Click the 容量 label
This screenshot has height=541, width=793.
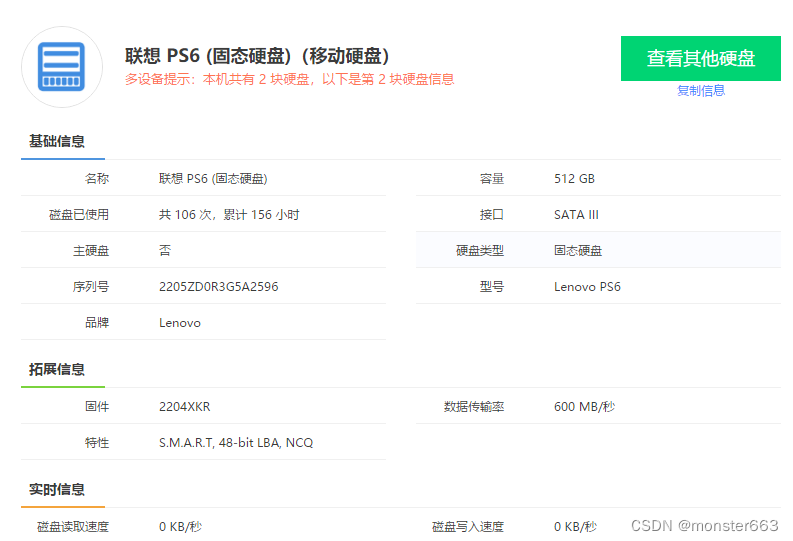(x=492, y=178)
